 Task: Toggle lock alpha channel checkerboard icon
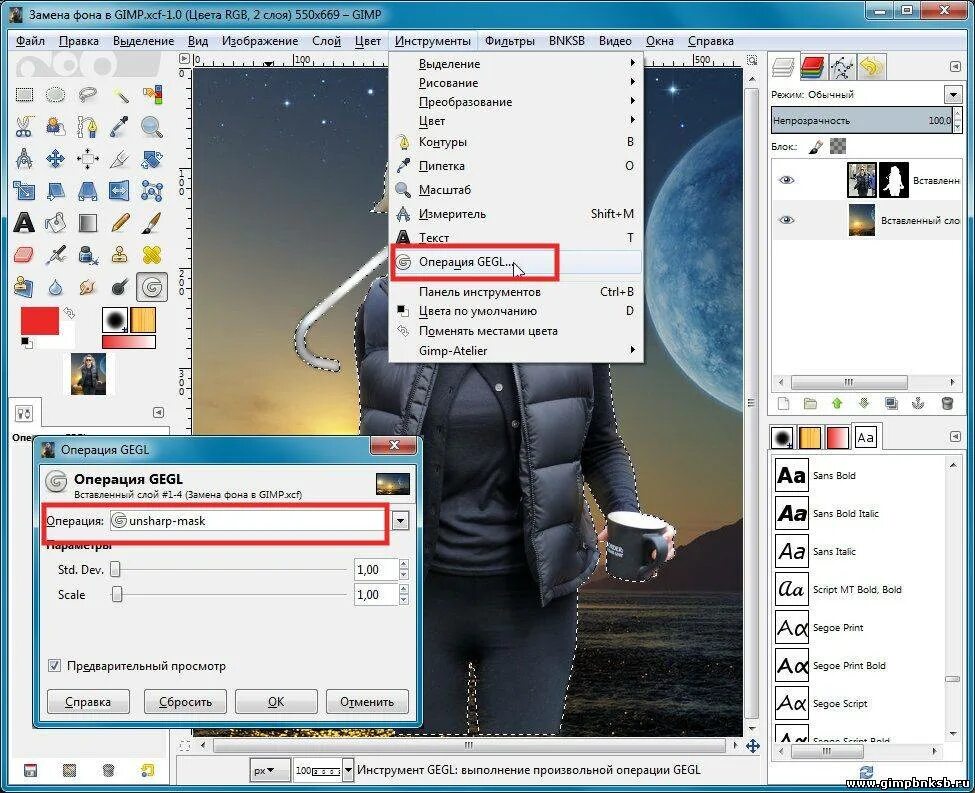click(x=838, y=147)
